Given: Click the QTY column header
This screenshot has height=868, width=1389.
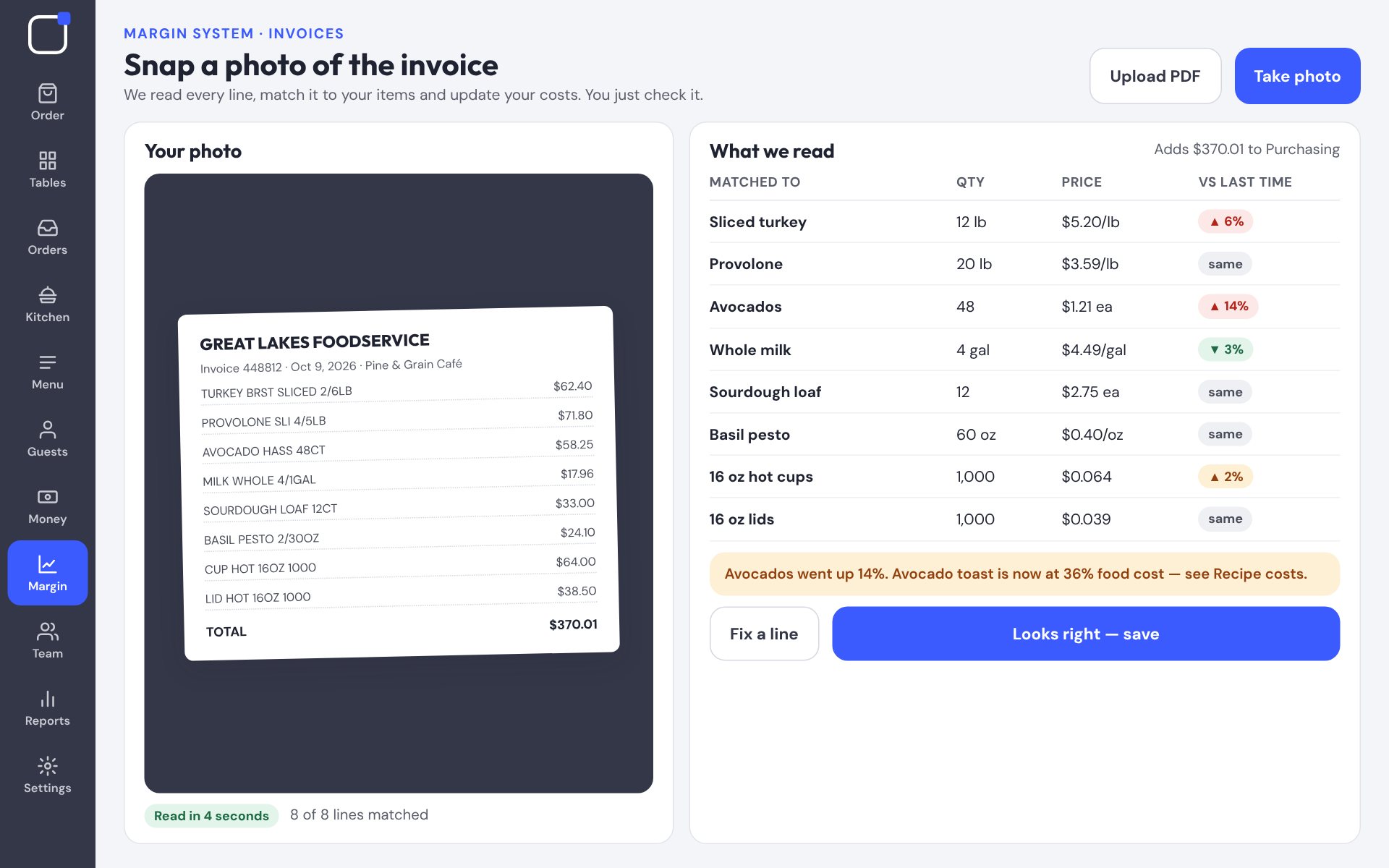Looking at the screenshot, I should click(970, 182).
